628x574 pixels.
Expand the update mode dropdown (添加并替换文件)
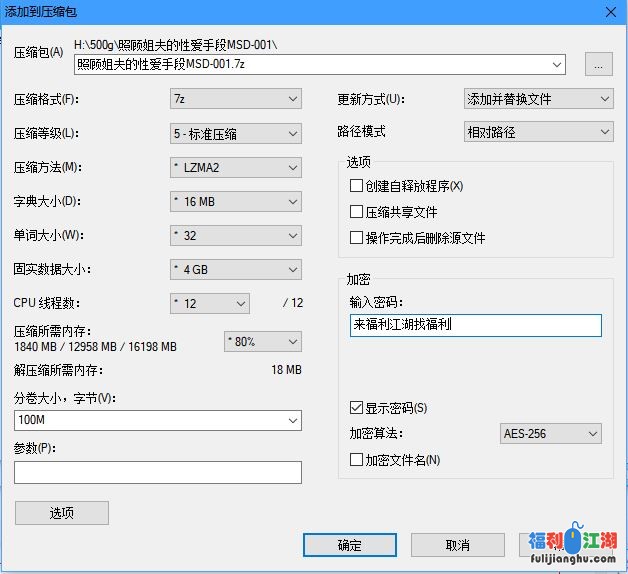point(538,99)
